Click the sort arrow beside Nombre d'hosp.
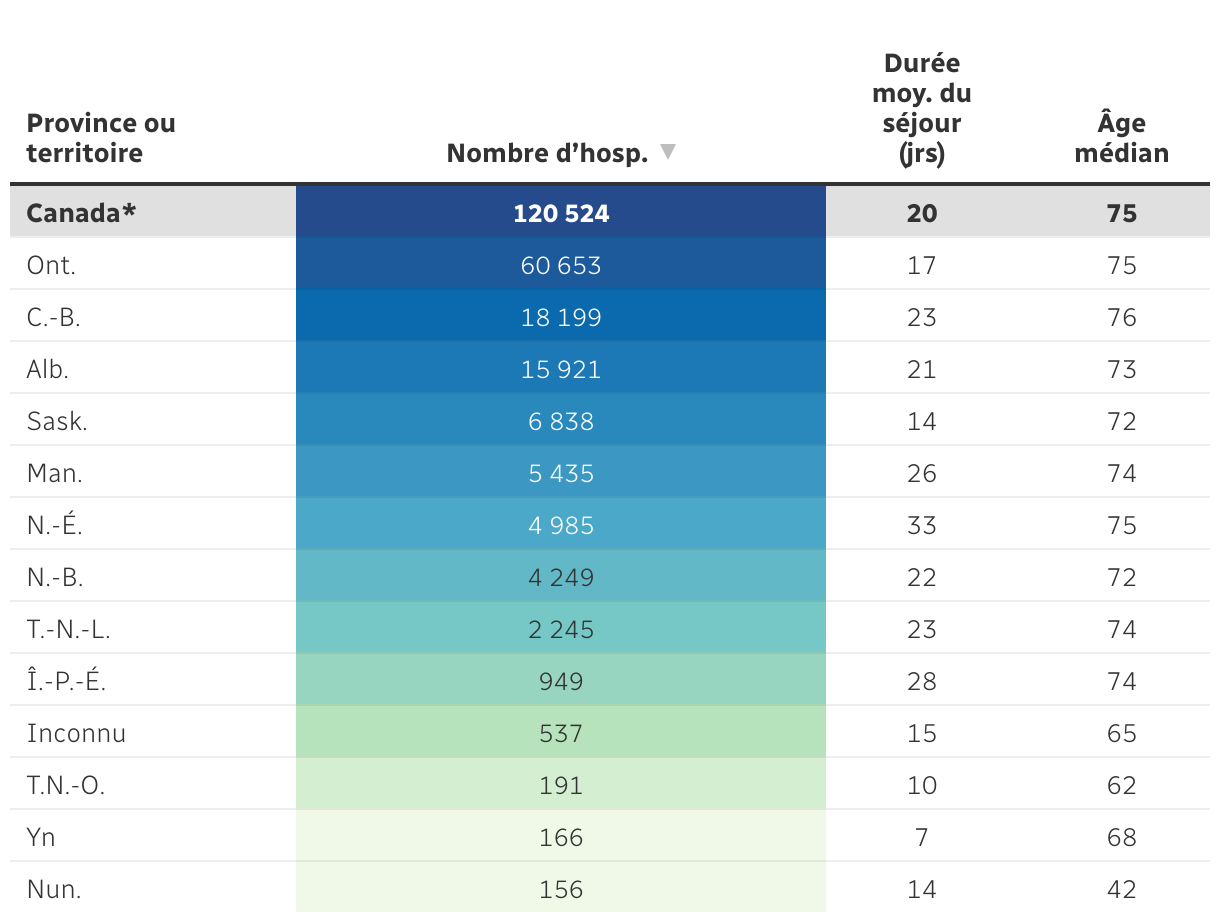1220x922 pixels. pos(668,152)
